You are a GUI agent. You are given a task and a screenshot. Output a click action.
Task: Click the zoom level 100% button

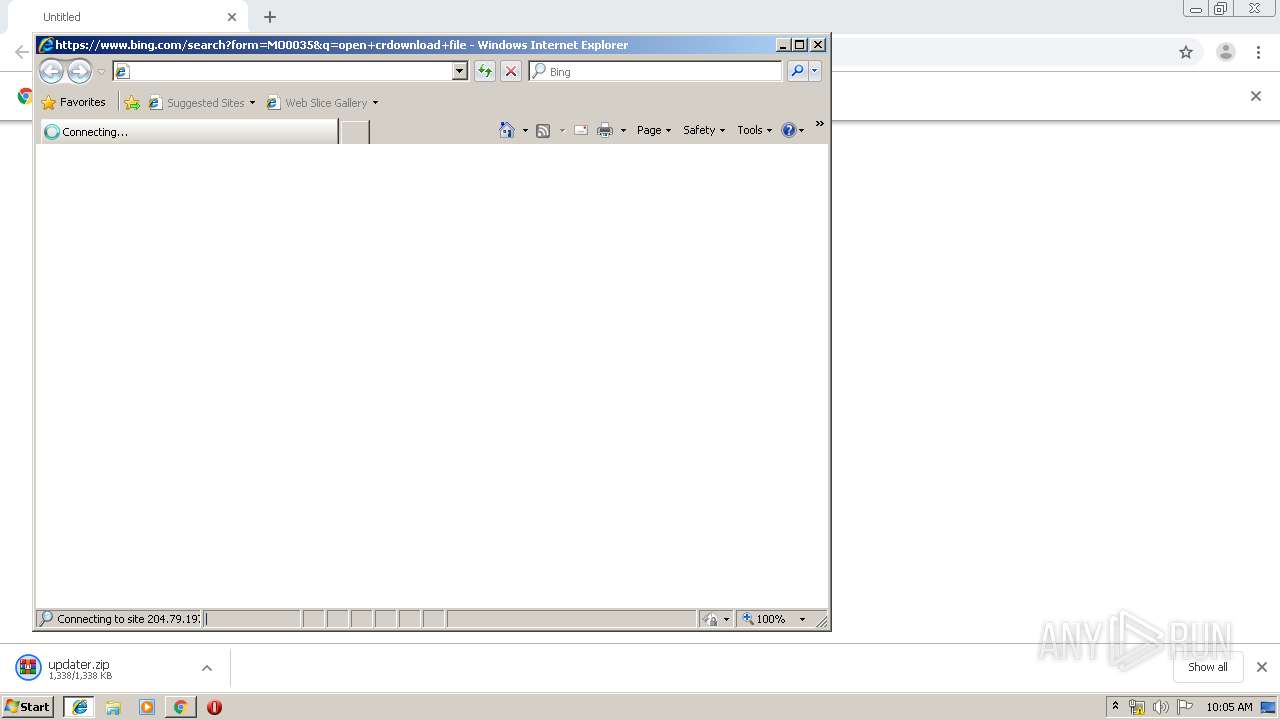[x=765, y=619]
